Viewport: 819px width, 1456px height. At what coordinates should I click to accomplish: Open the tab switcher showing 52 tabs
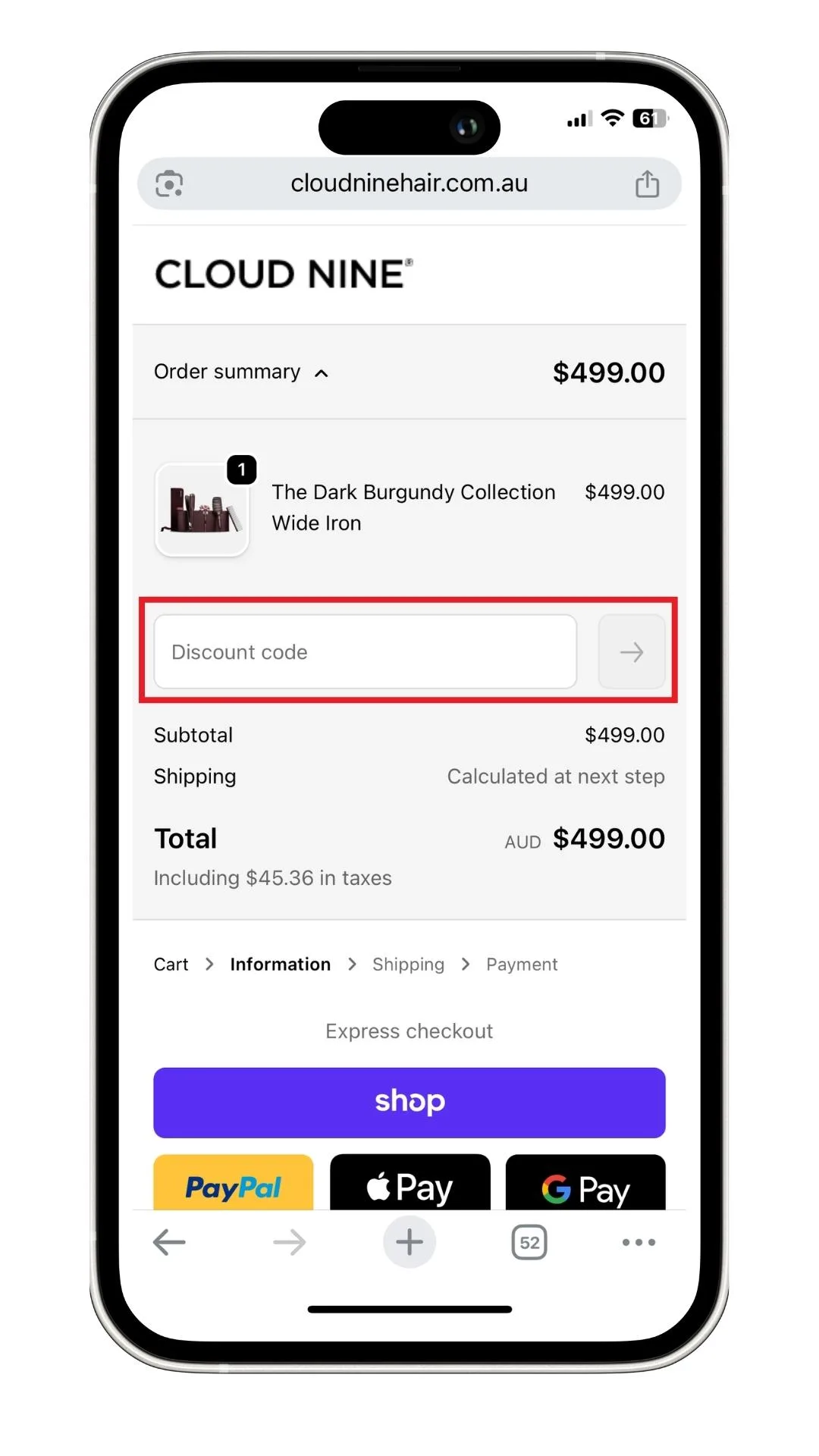point(529,1242)
